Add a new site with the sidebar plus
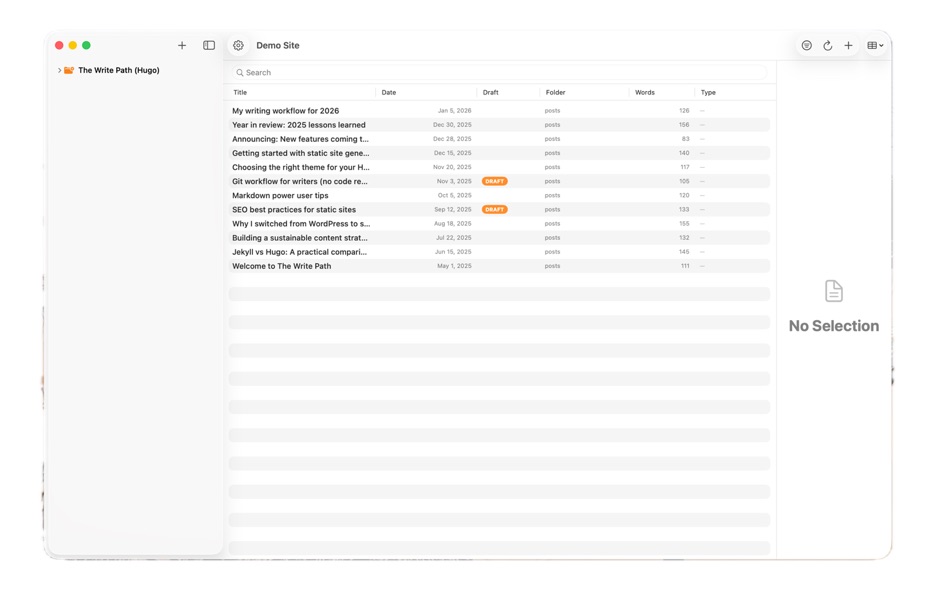Viewport: 950px width, 594px height. (182, 45)
